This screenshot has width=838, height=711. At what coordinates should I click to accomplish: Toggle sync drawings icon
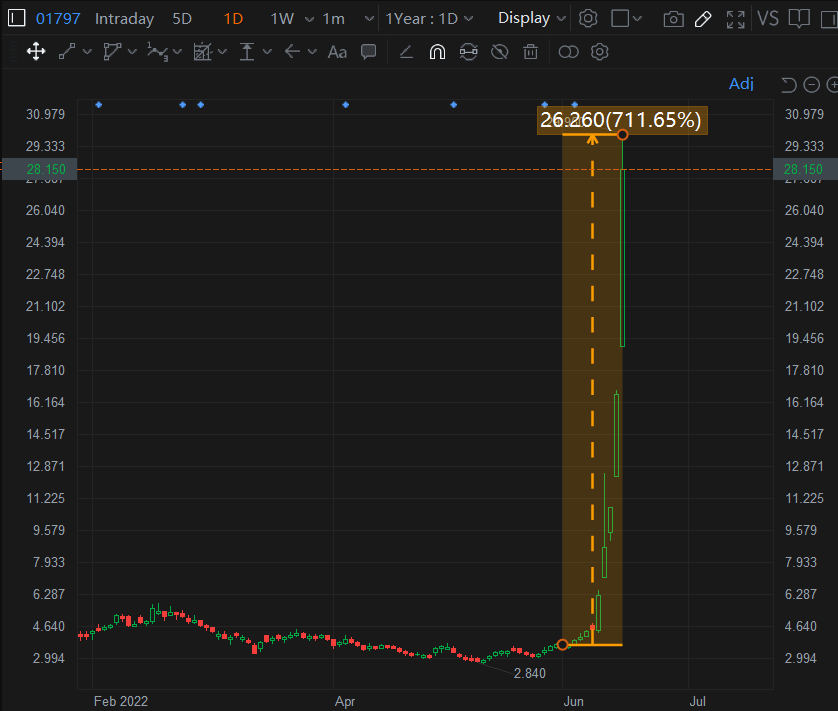[468, 52]
